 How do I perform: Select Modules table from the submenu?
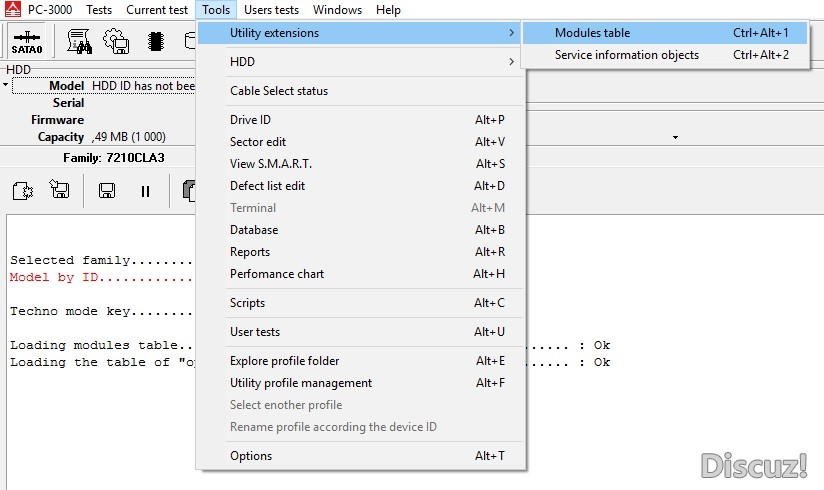[665, 33]
